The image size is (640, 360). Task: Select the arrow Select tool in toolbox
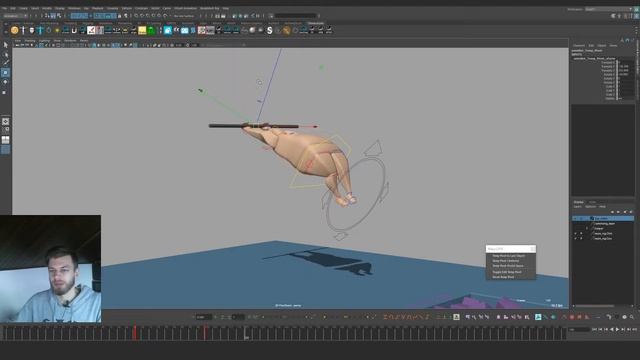[5, 45]
